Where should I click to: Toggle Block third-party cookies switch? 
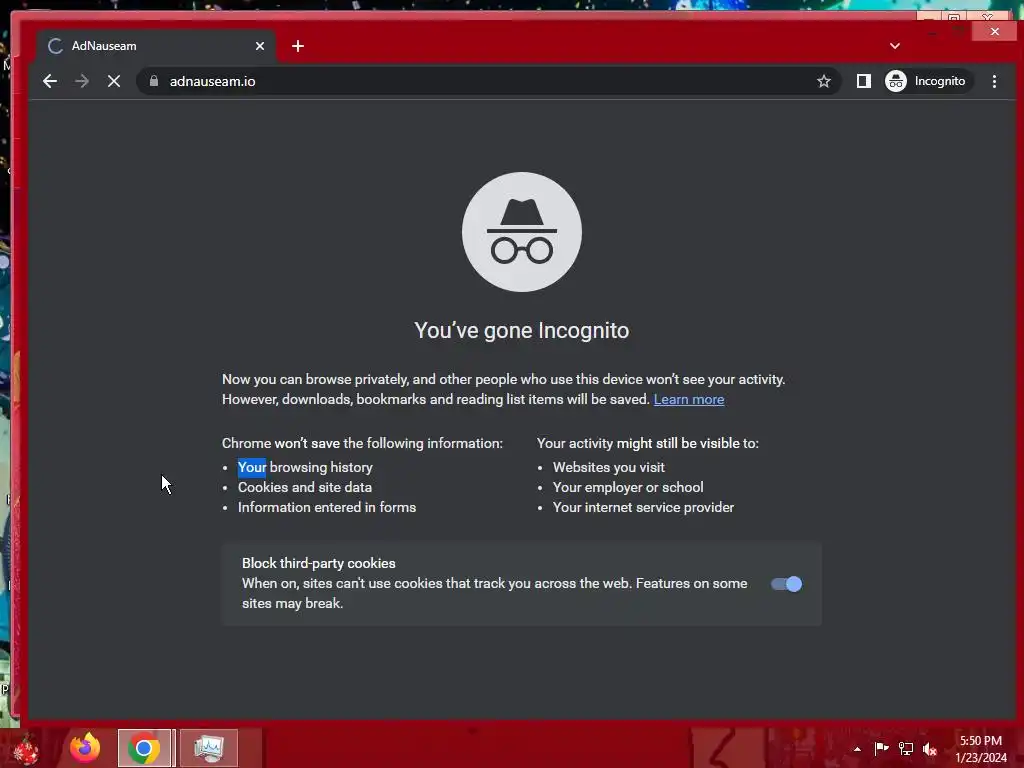(786, 584)
